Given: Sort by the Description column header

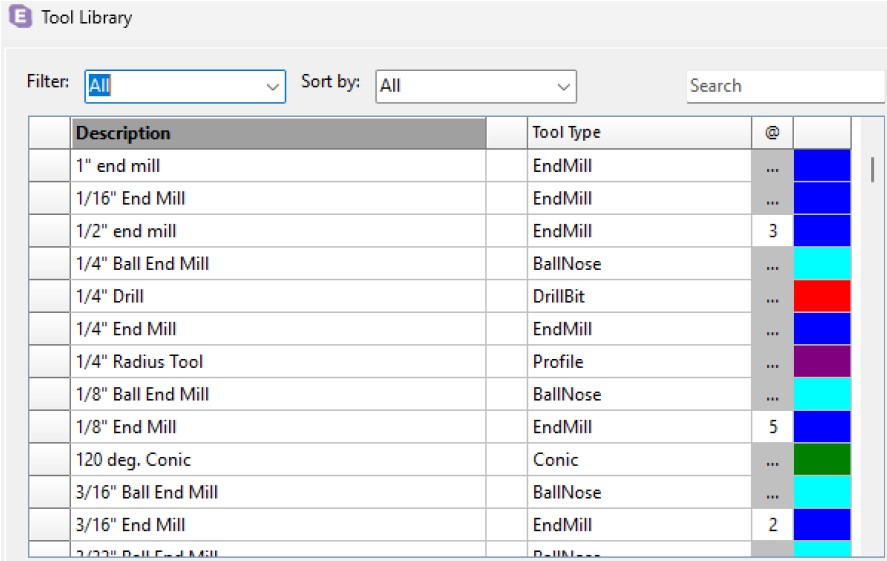Looking at the screenshot, I should point(278,133).
